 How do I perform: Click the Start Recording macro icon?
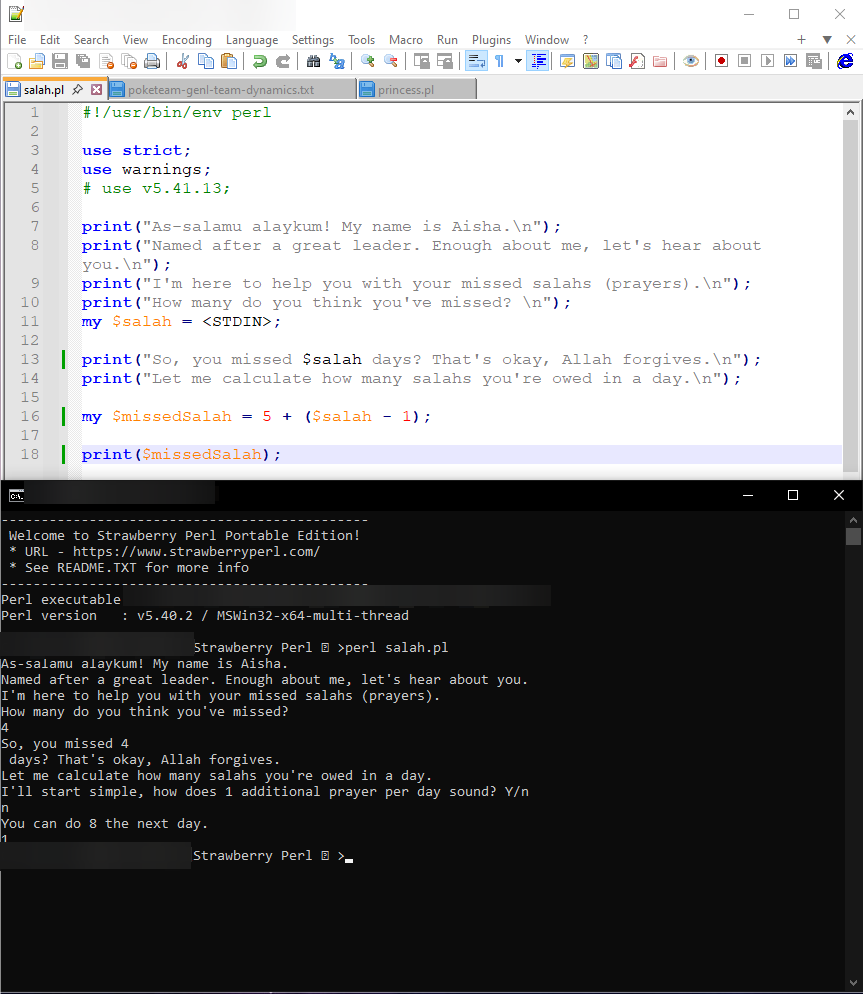pyautogui.click(x=721, y=61)
